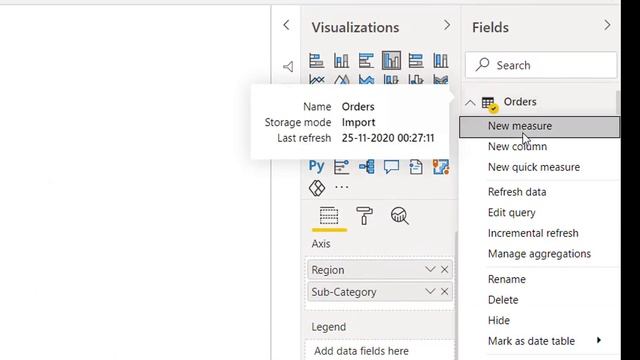
Task: Choose the highlighted clustered column chart visual
Action: coord(391,60)
